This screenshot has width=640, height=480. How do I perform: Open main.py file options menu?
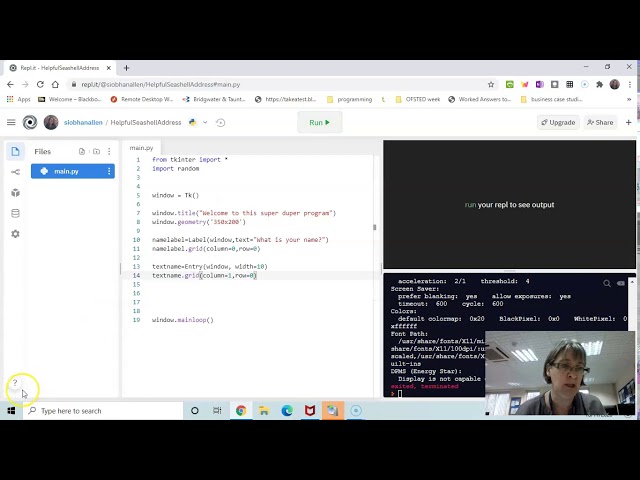pyautogui.click(x=109, y=171)
